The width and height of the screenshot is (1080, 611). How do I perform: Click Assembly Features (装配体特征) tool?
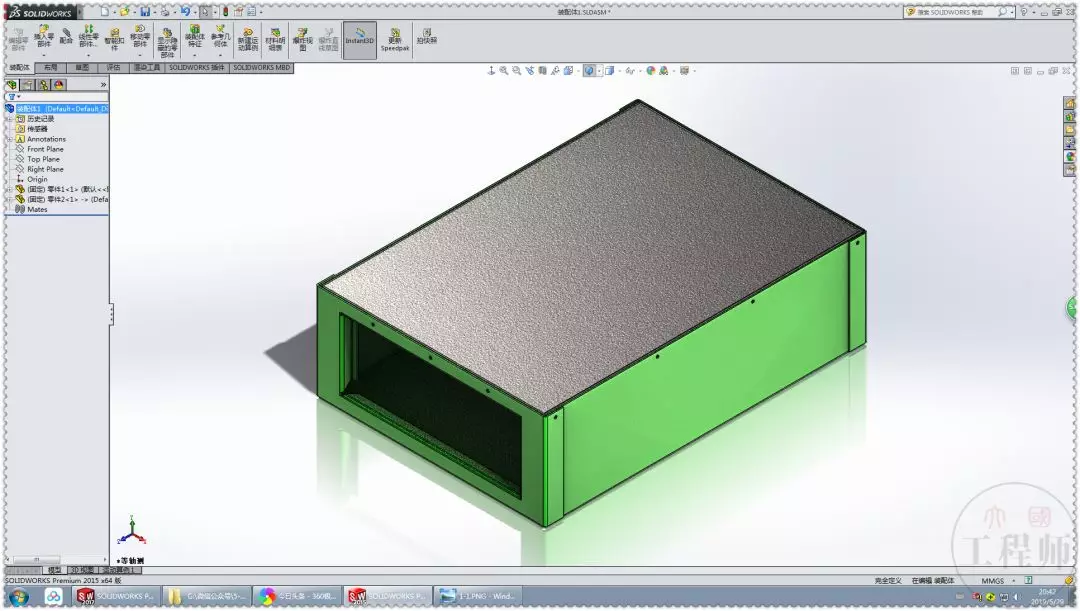coord(195,36)
